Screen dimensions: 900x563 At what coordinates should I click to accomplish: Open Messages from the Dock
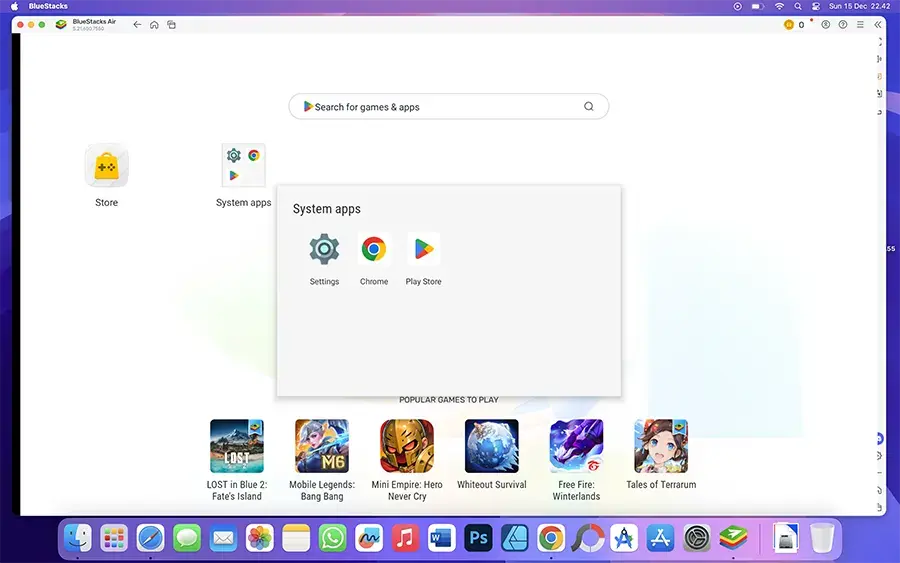pyautogui.click(x=187, y=538)
